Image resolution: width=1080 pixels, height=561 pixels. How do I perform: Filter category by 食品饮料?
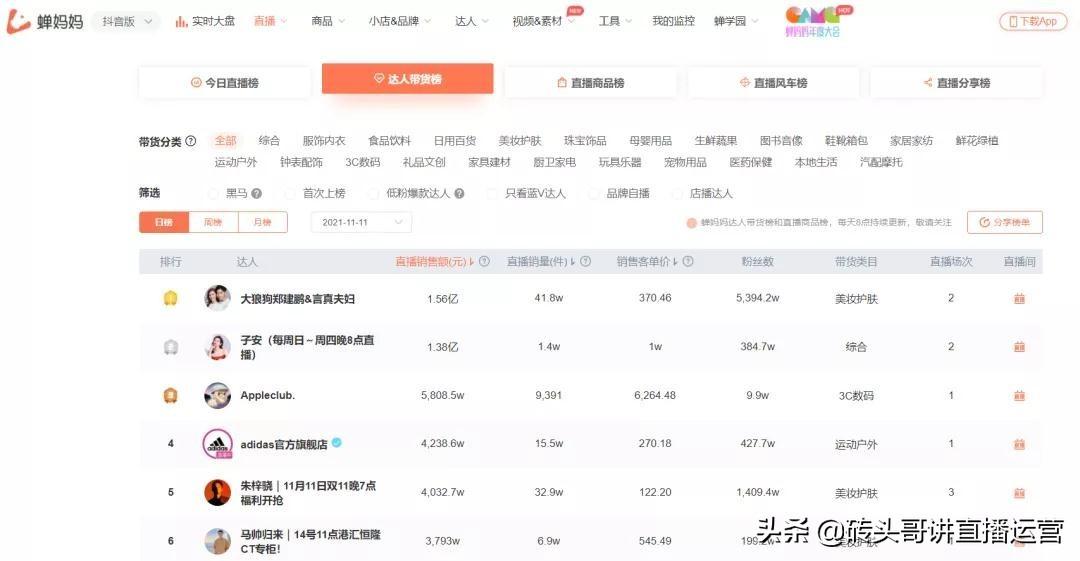click(x=389, y=141)
